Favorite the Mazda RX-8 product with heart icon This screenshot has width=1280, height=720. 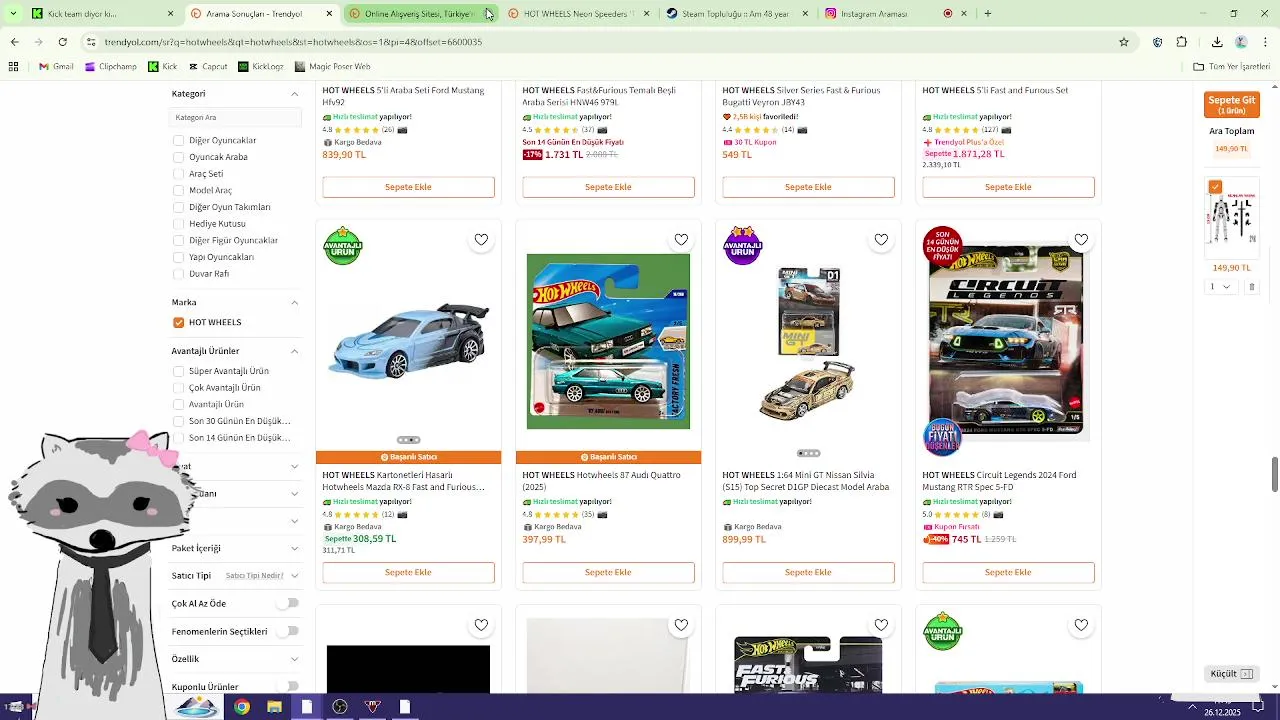pyautogui.click(x=481, y=240)
